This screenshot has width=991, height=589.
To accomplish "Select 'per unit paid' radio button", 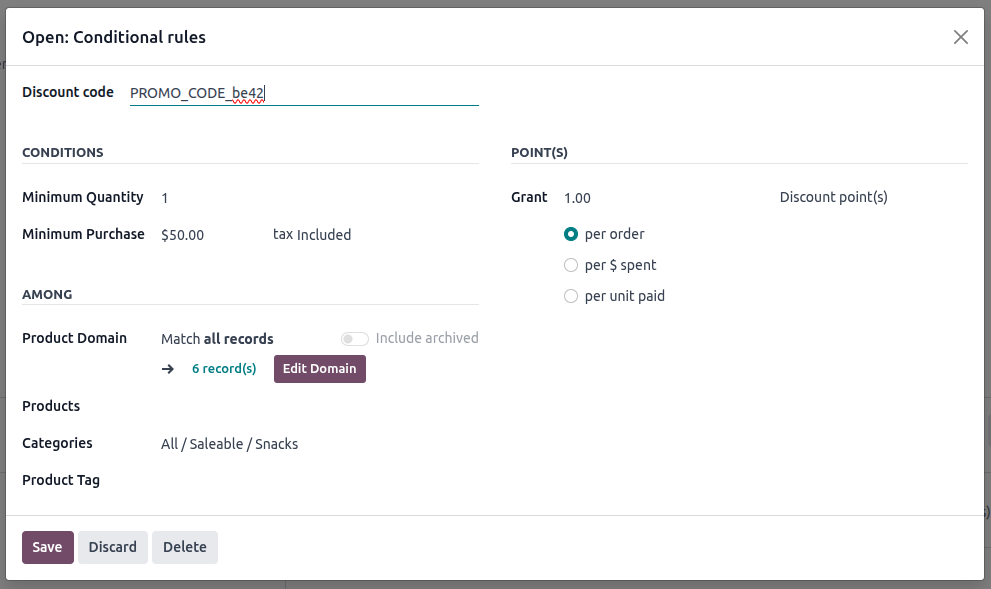I will [x=571, y=296].
